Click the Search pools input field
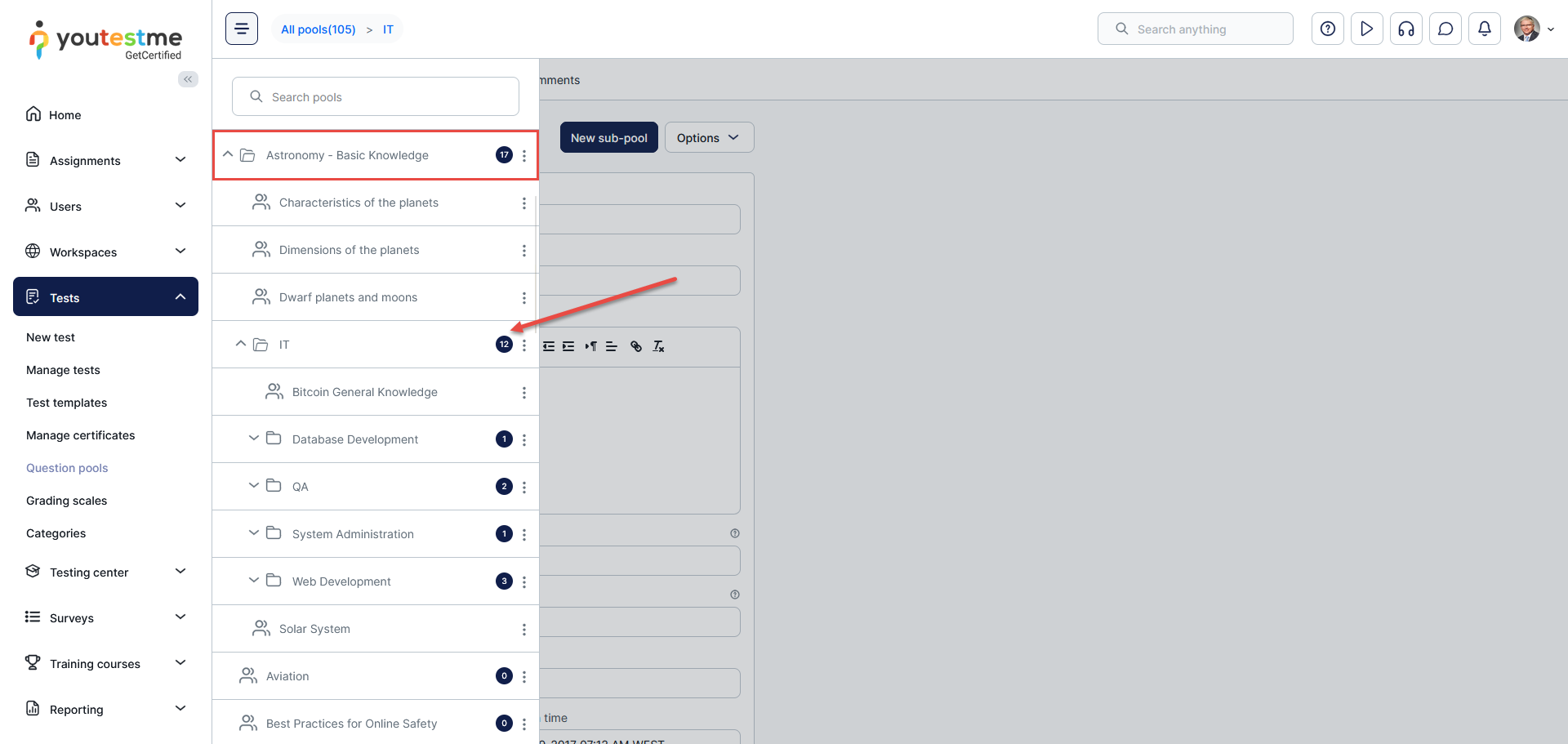This screenshot has width=1568, height=744. 376,97
